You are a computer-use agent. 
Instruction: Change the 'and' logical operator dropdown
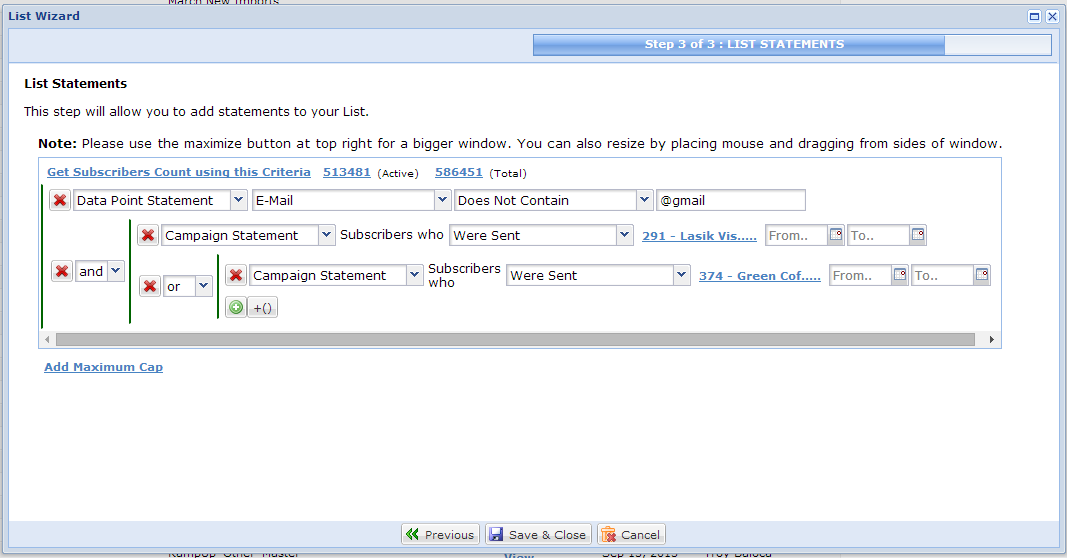115,271
